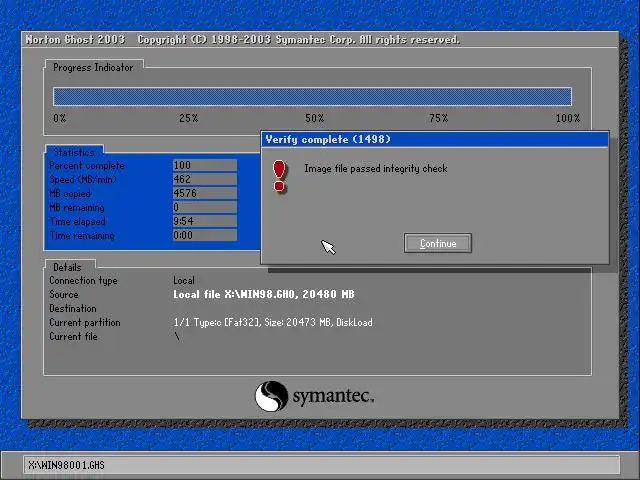Click the 50% progress label

click(315, 118)
